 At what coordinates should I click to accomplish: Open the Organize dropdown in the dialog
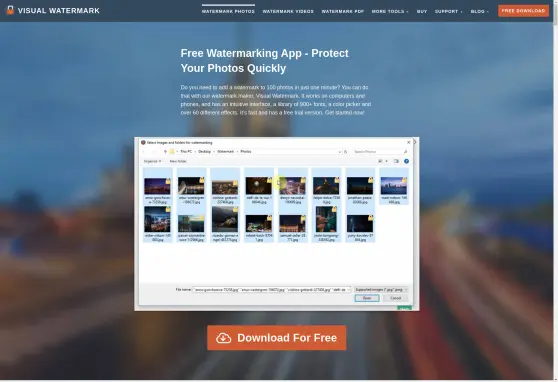(152, 161)
